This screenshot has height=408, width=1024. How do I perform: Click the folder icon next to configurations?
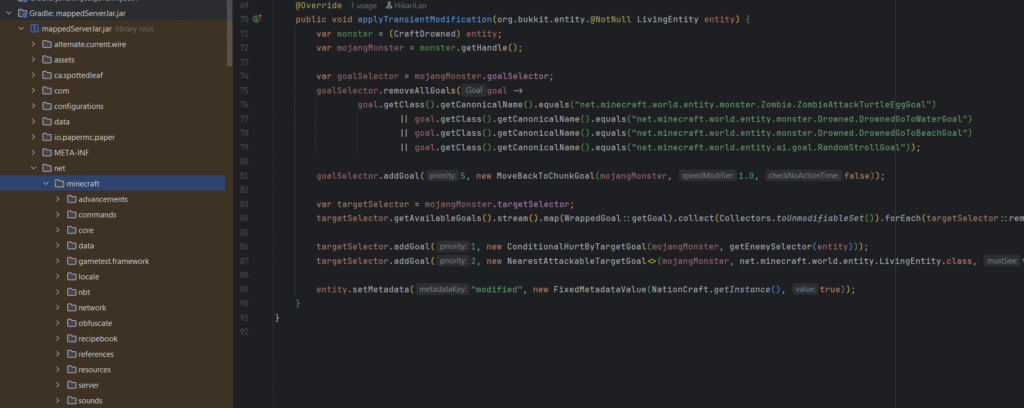pos(47,106)
